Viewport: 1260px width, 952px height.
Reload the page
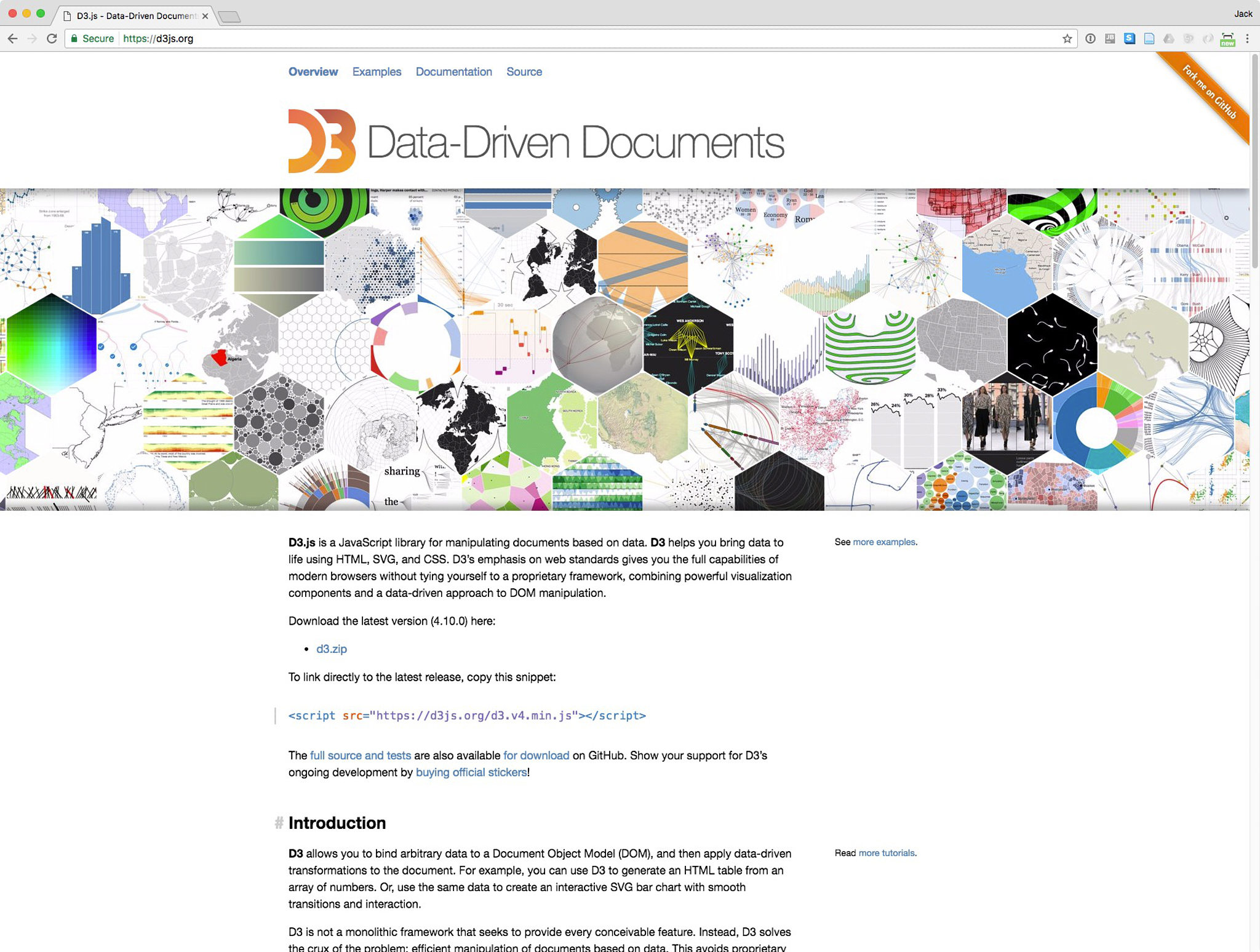point(52,39)
